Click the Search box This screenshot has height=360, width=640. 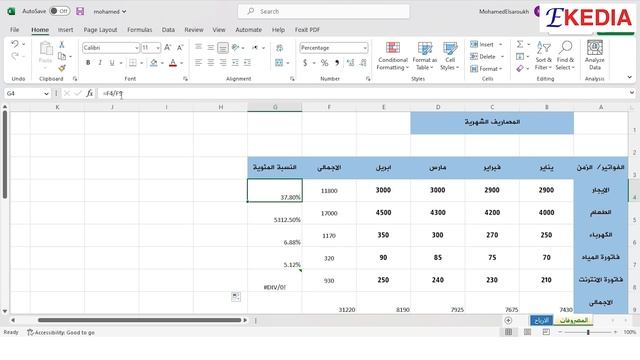point(324,11)
